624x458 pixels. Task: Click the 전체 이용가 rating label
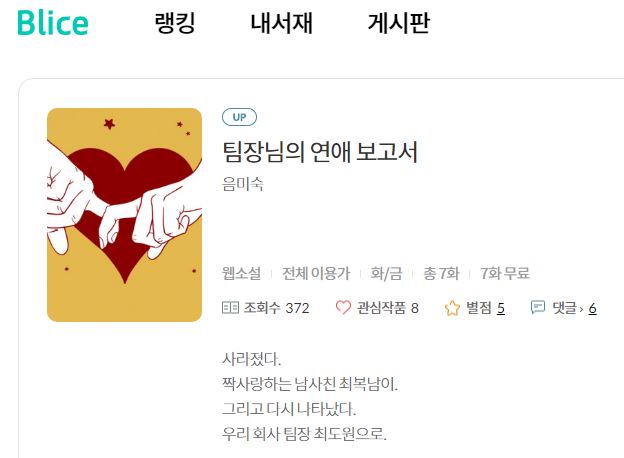316,273
